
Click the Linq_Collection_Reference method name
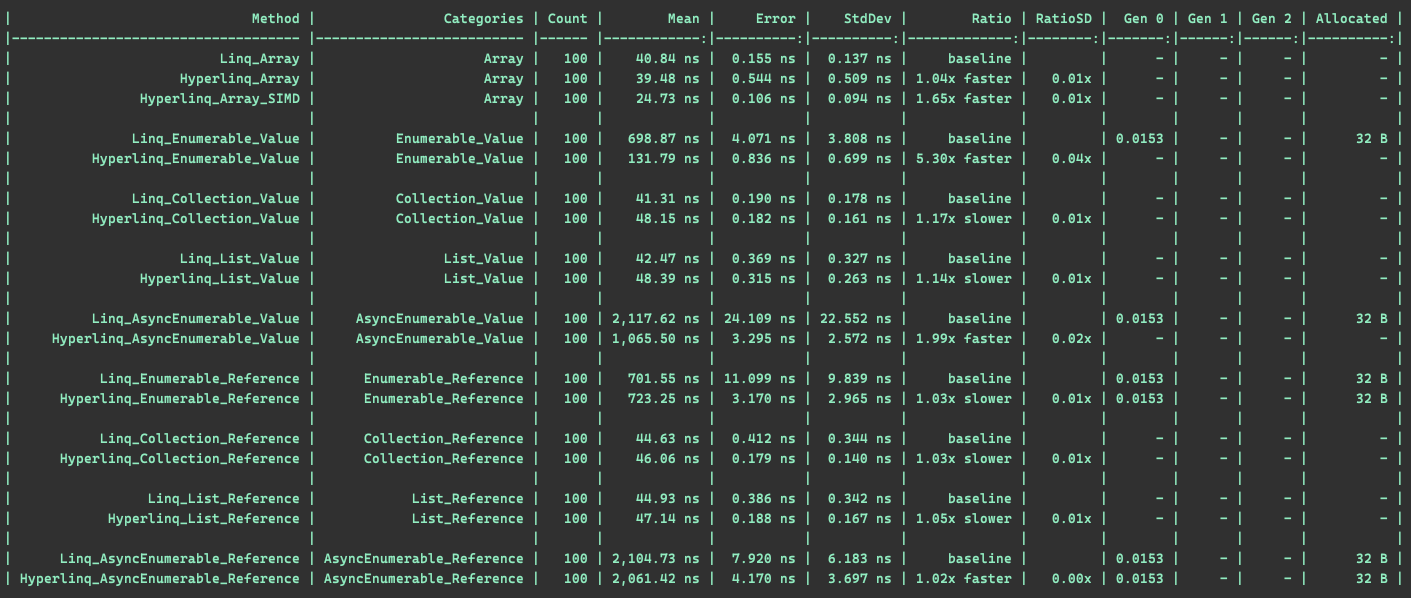coord(199,438)
